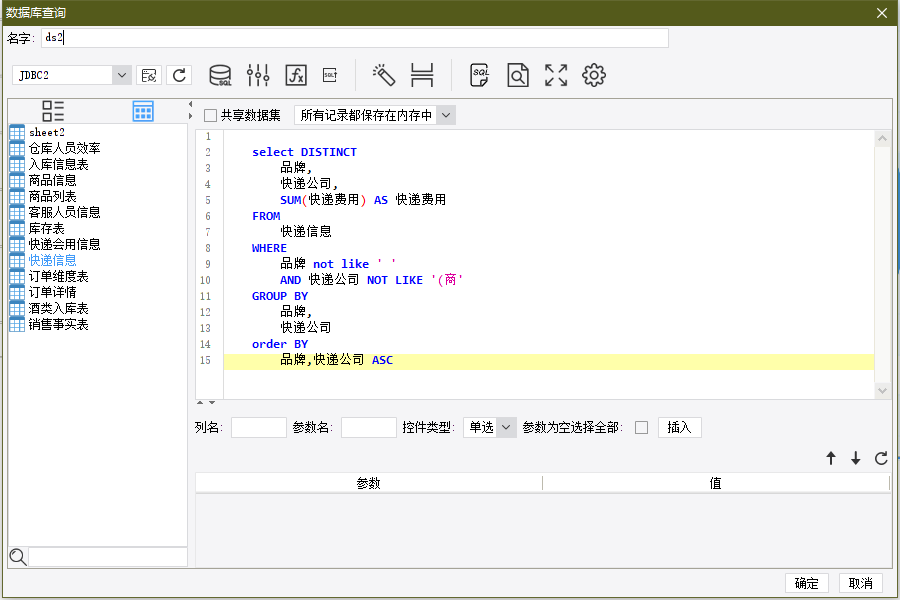Enable the 共享数据集 checkbox
This screenshot has height=600, width=900.
point(211,115)
